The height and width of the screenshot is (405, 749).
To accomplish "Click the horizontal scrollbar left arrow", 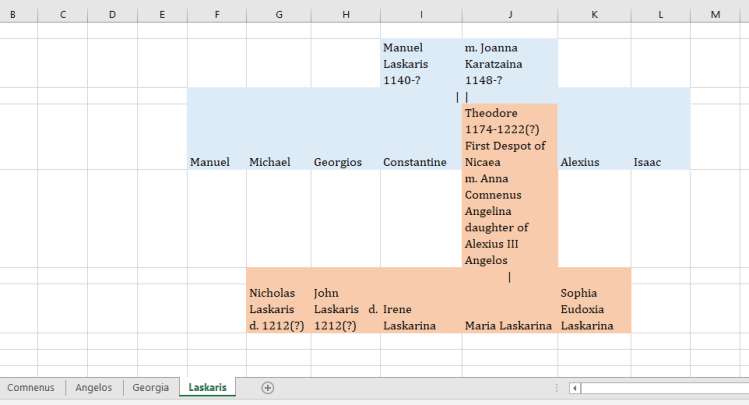I will pyautogui.click(x=575, y=388).
